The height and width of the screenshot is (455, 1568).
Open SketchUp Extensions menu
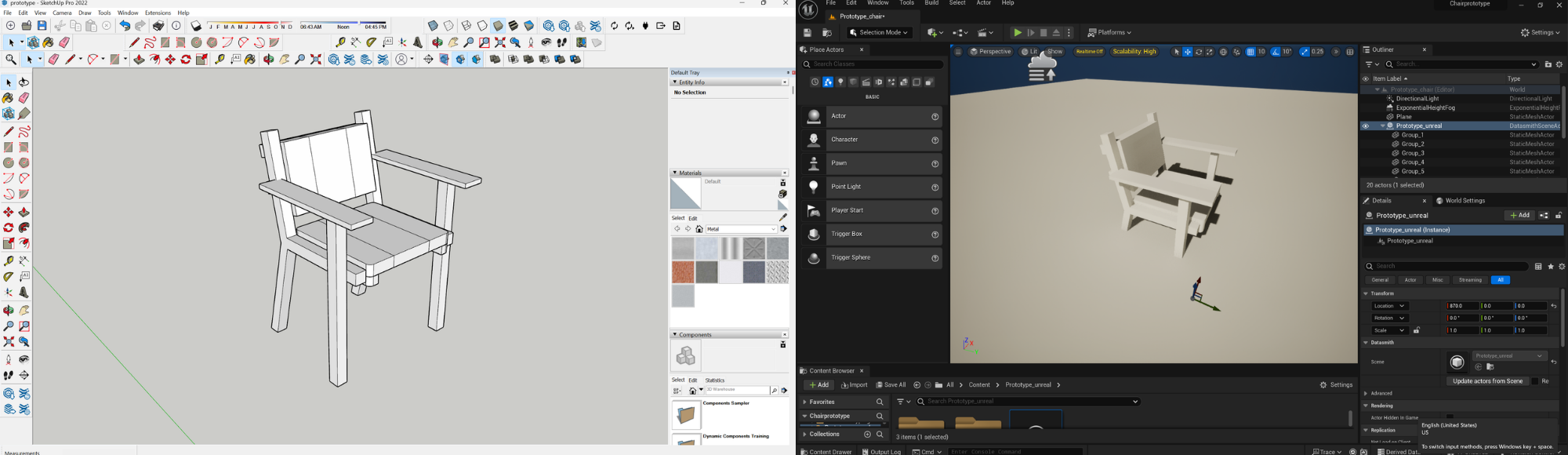(158, 13)
